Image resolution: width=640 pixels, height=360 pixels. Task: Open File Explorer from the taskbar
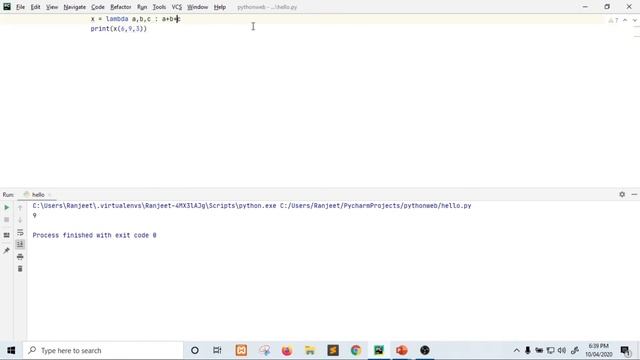(310, 350)
